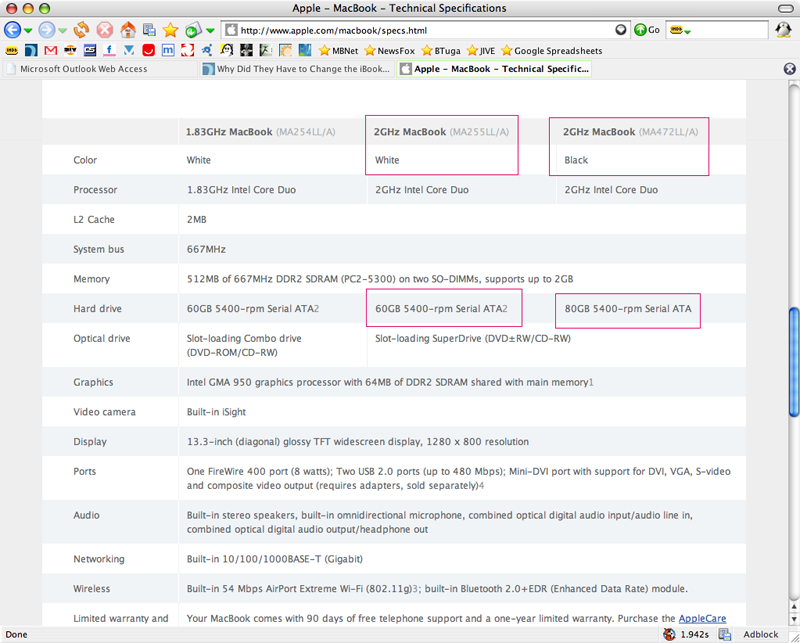Click the '667MHz' system bus value
The image size is (800, 643).
coord(206,250)
